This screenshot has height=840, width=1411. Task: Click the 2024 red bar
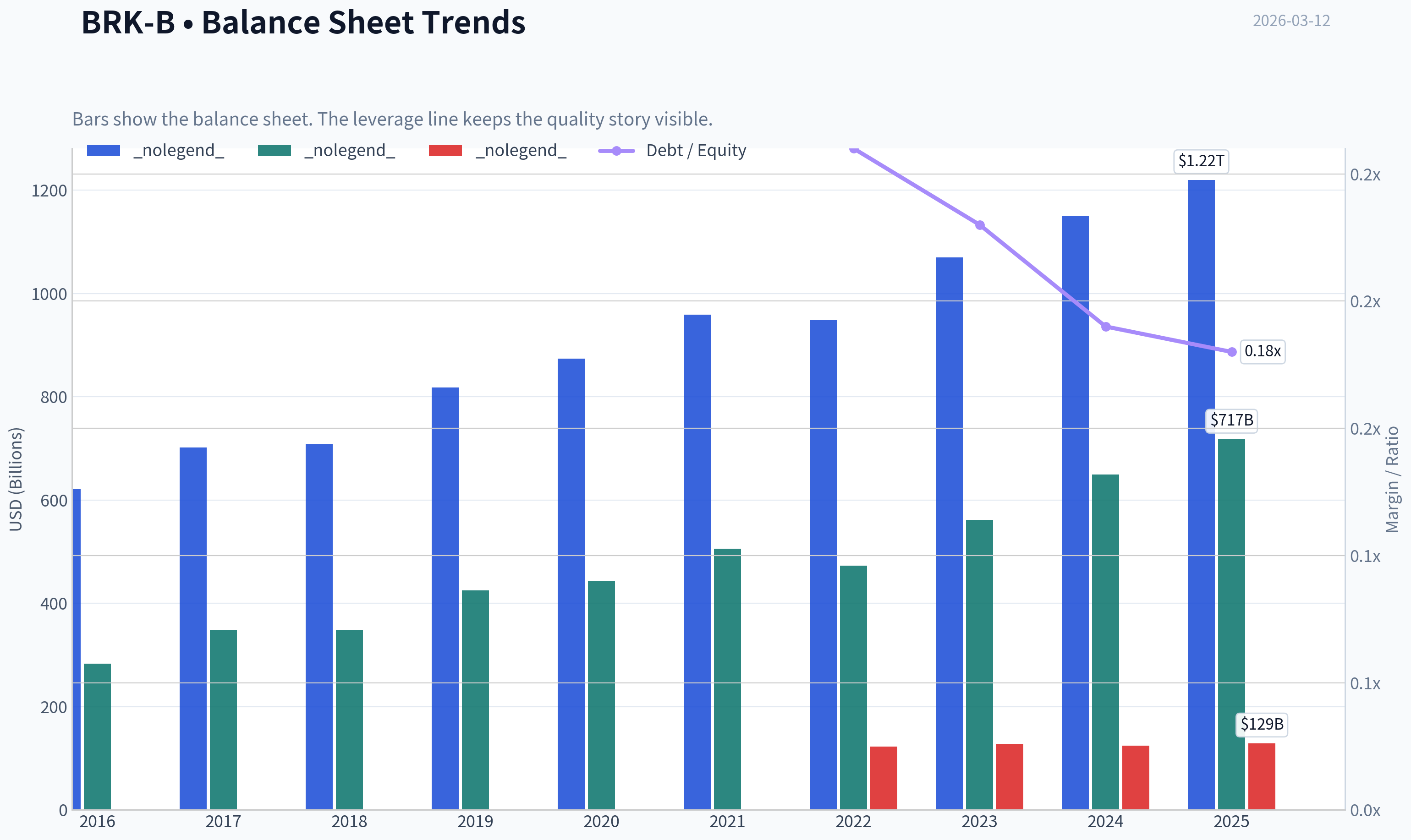click(1136, 777)
